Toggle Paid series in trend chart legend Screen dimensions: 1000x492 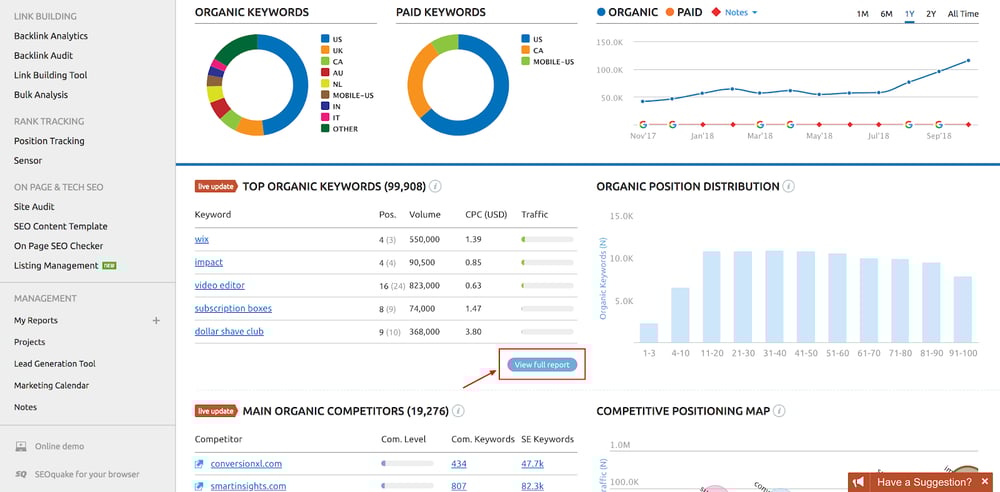coord(682,12)
